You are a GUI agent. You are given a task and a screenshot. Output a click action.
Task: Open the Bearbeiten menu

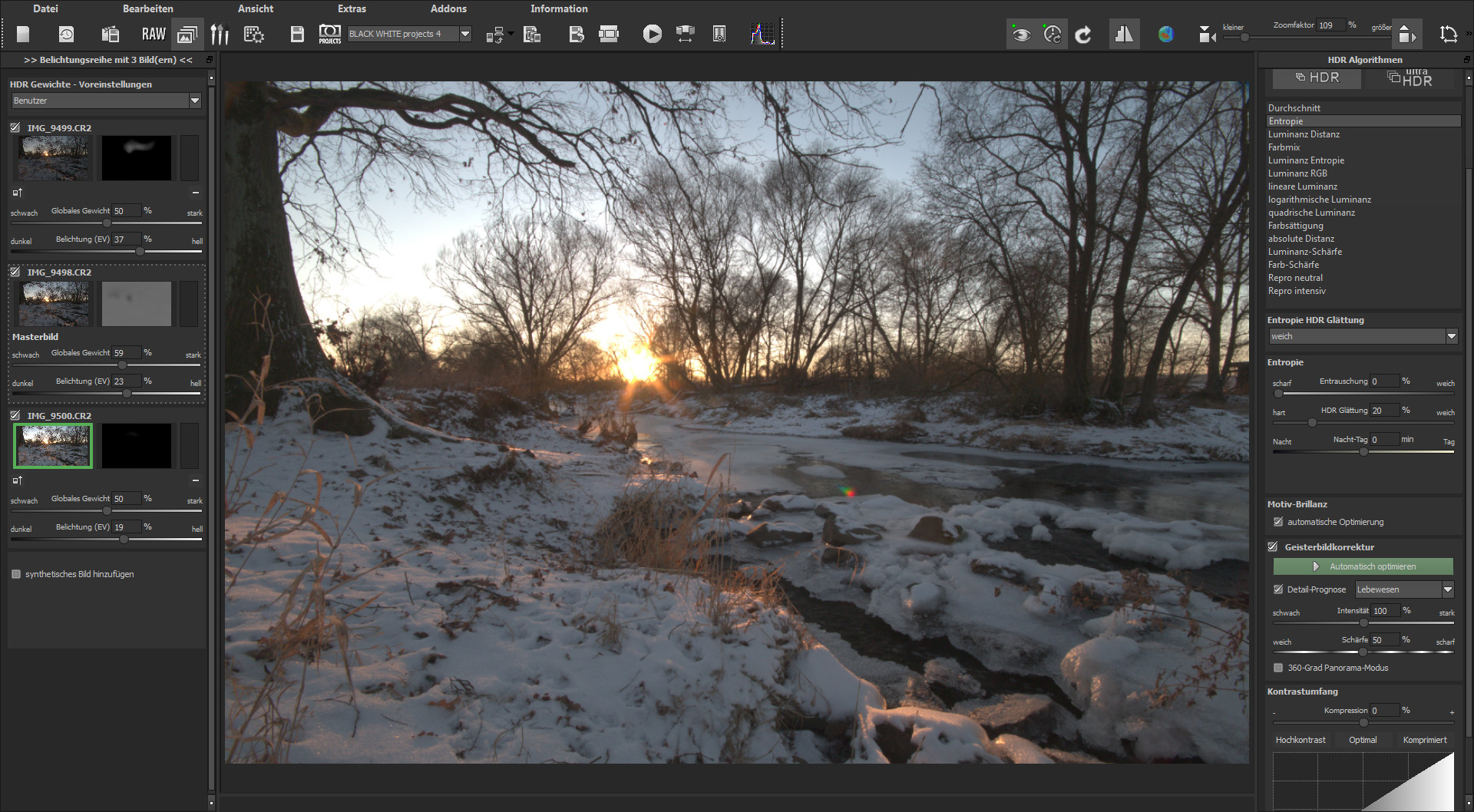tap(147, 8)
